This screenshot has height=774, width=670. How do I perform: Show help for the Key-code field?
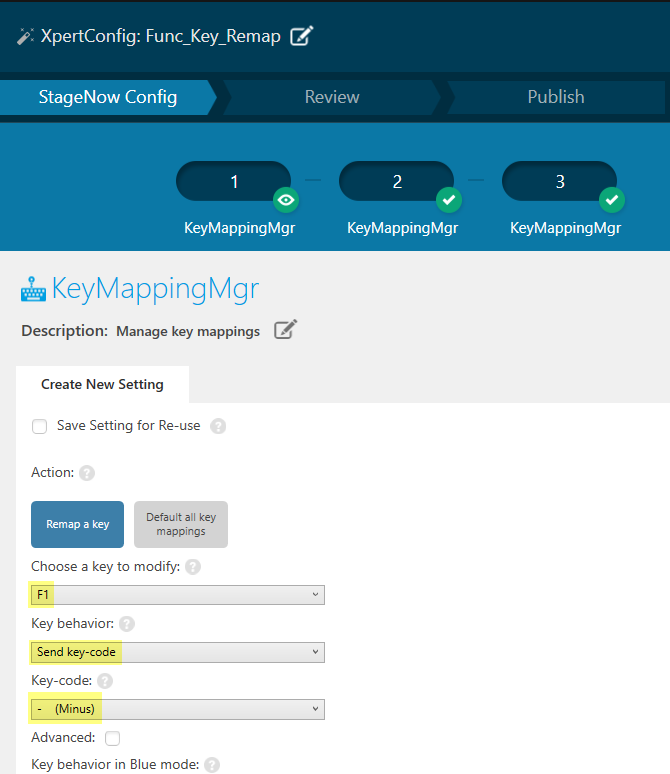coord(104,681)
